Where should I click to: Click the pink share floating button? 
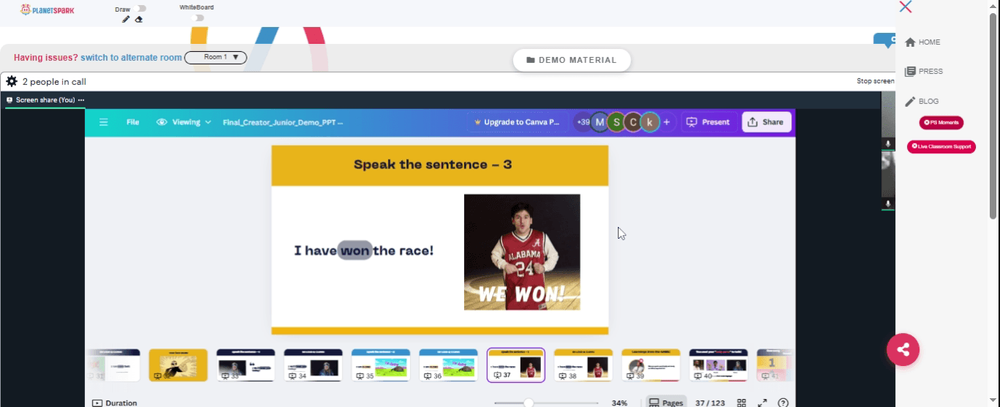[902, 349]
